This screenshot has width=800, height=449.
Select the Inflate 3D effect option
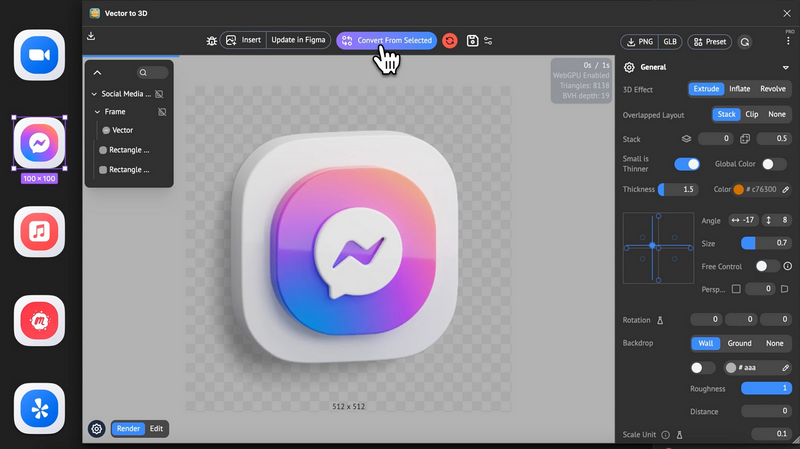tap(739, 89)
